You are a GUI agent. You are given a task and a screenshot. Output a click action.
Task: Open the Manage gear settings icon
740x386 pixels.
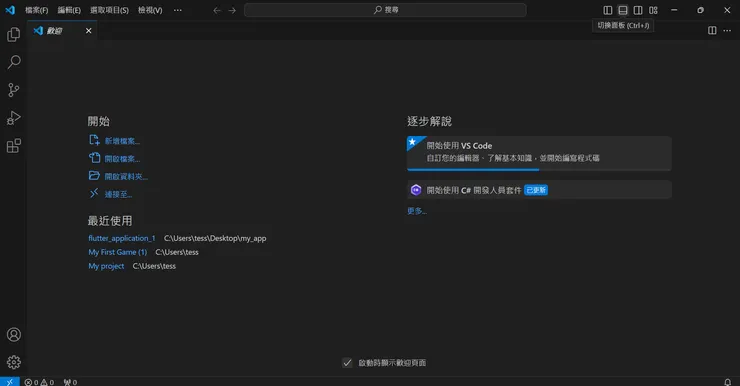[x=14, y=362]
